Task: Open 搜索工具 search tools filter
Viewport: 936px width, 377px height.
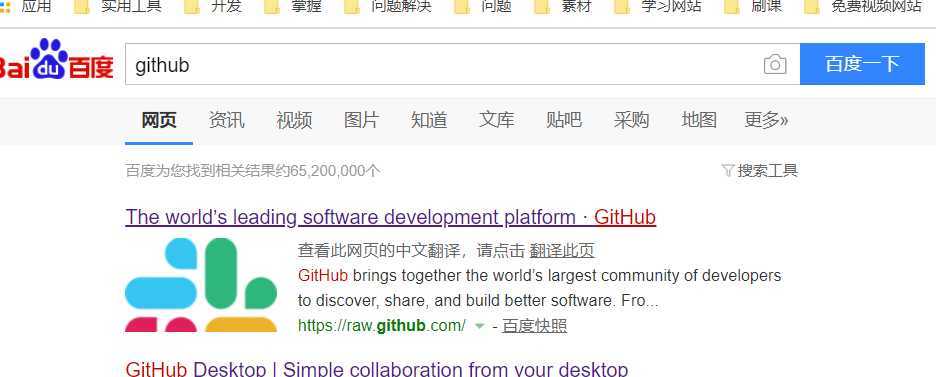Action: click(x=759, y=171)
